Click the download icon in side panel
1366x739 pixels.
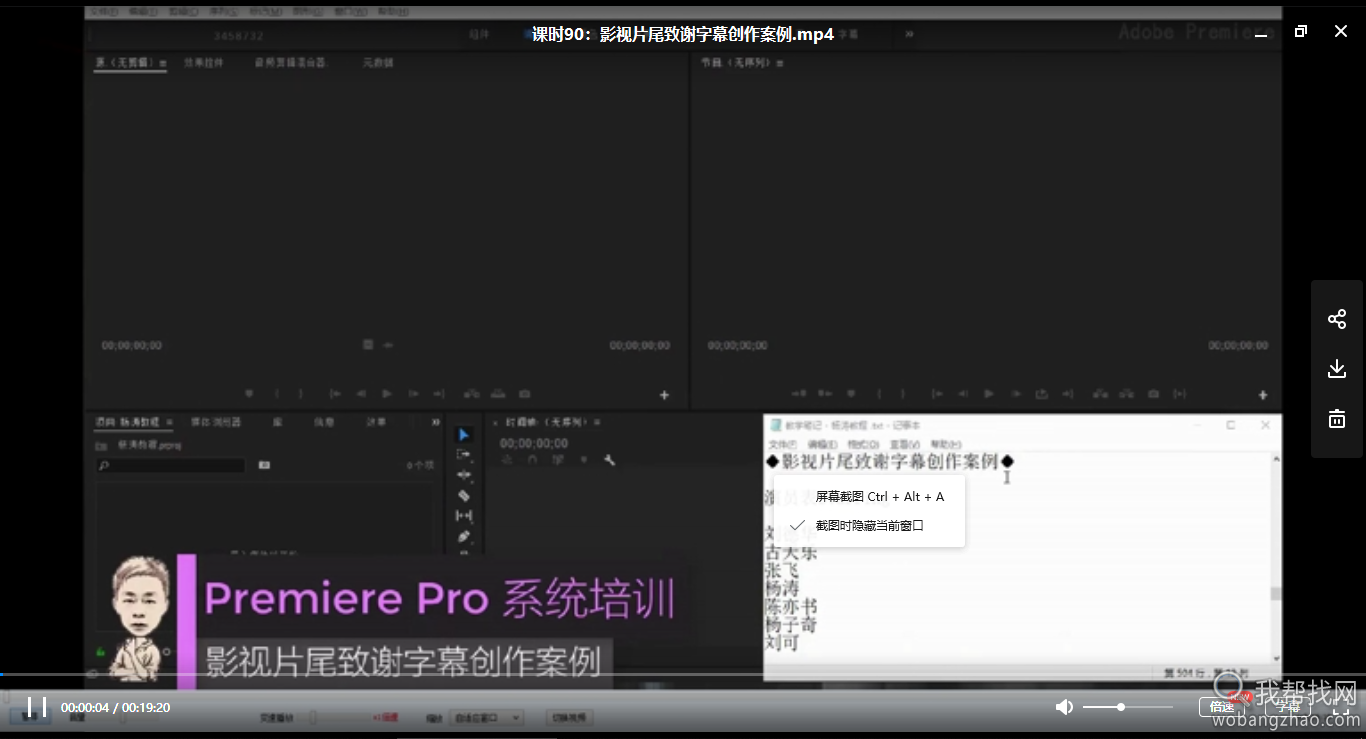point(1337,369)
